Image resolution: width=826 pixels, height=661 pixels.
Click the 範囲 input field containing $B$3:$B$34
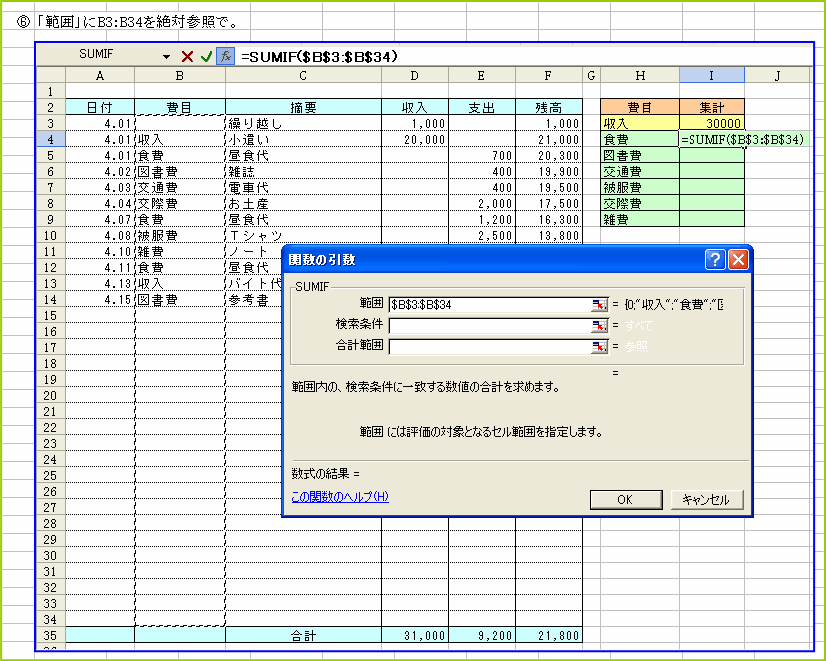click(x=489, y=303)
